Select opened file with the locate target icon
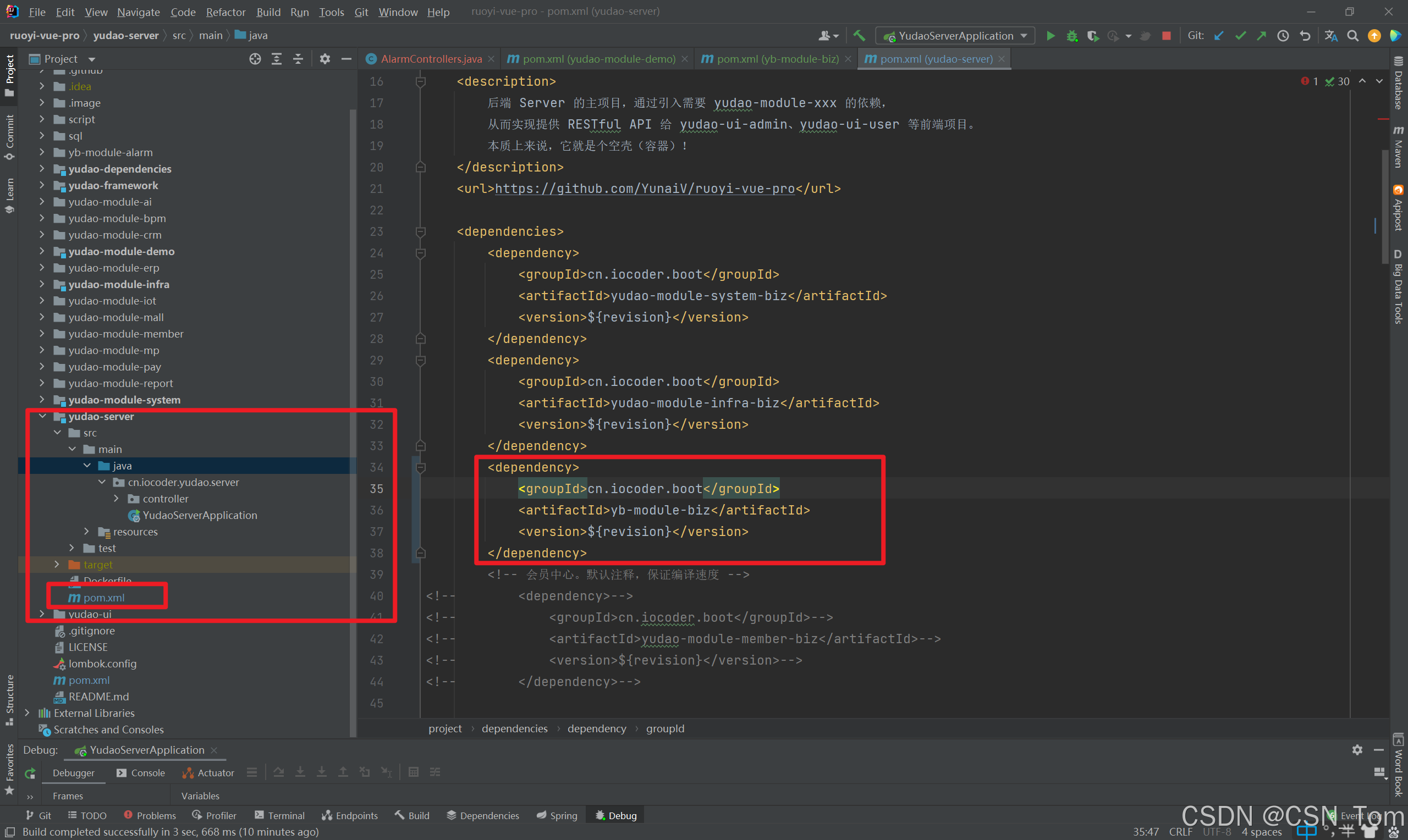 [x=255, y=59]
